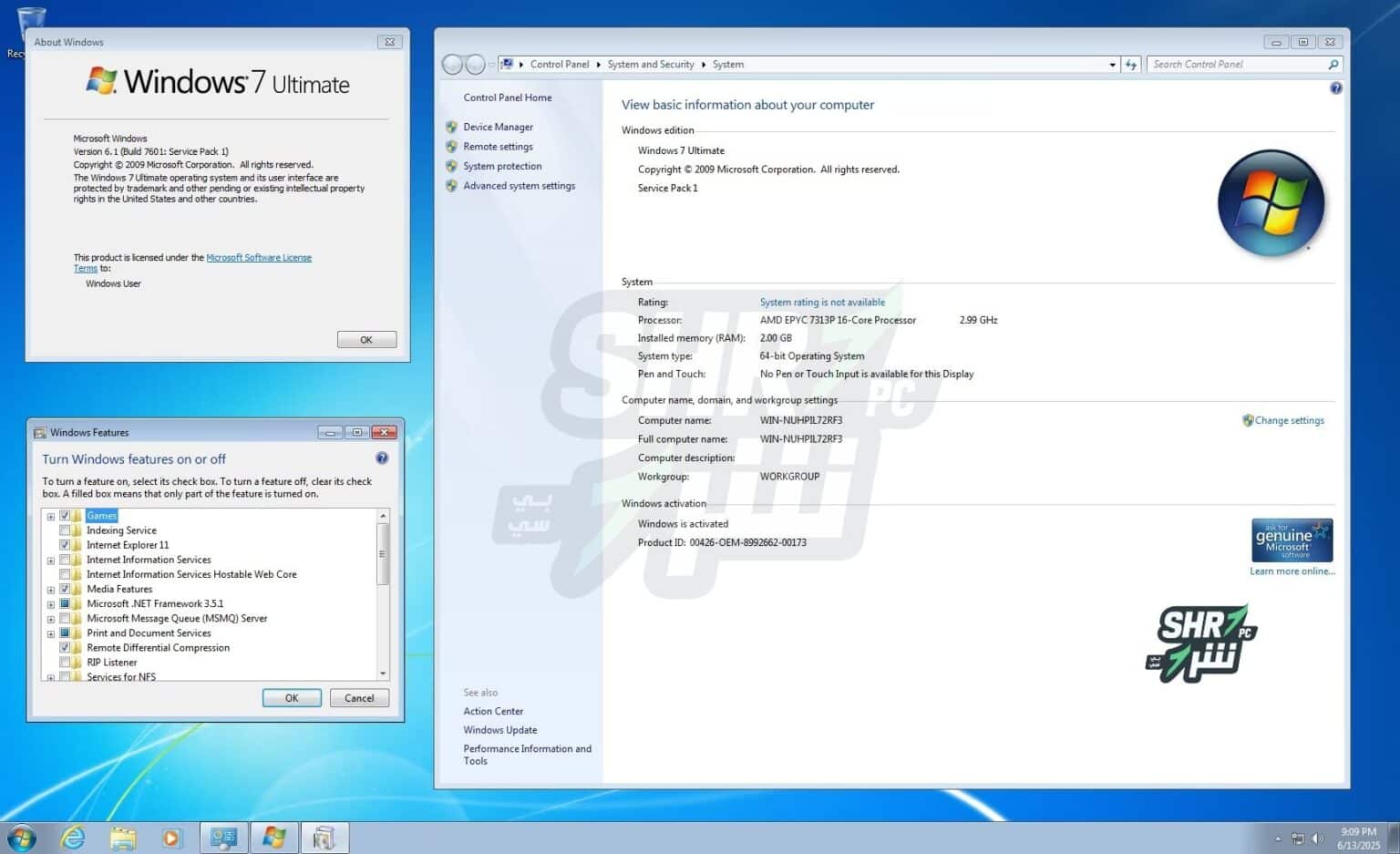Confirm the About Windows dialog with OK

[x=365, y=339]
